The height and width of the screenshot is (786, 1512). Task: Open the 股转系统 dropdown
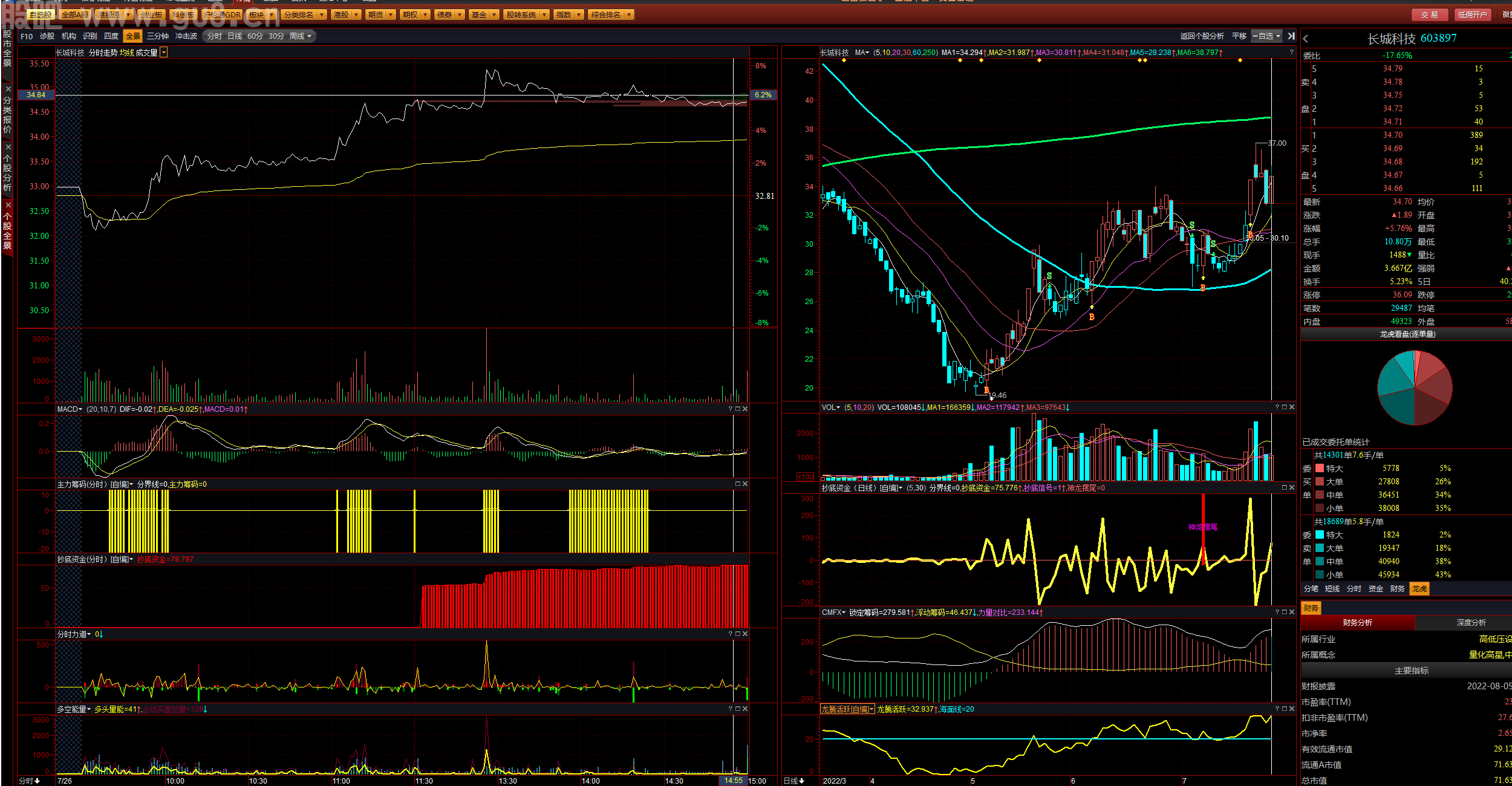coord(527,15)
